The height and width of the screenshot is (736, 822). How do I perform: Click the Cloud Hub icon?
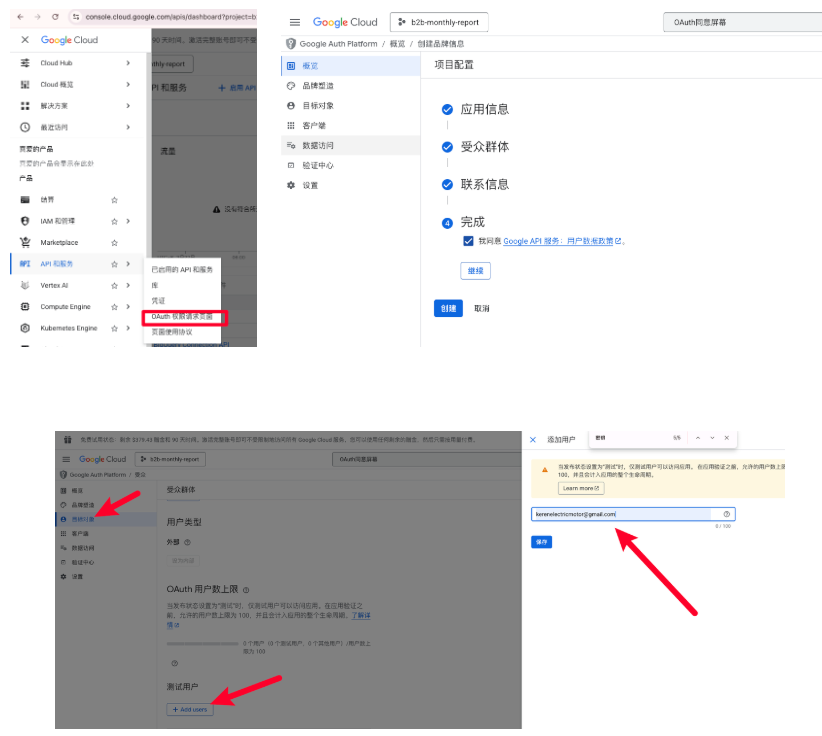click(x=25, y=63)
